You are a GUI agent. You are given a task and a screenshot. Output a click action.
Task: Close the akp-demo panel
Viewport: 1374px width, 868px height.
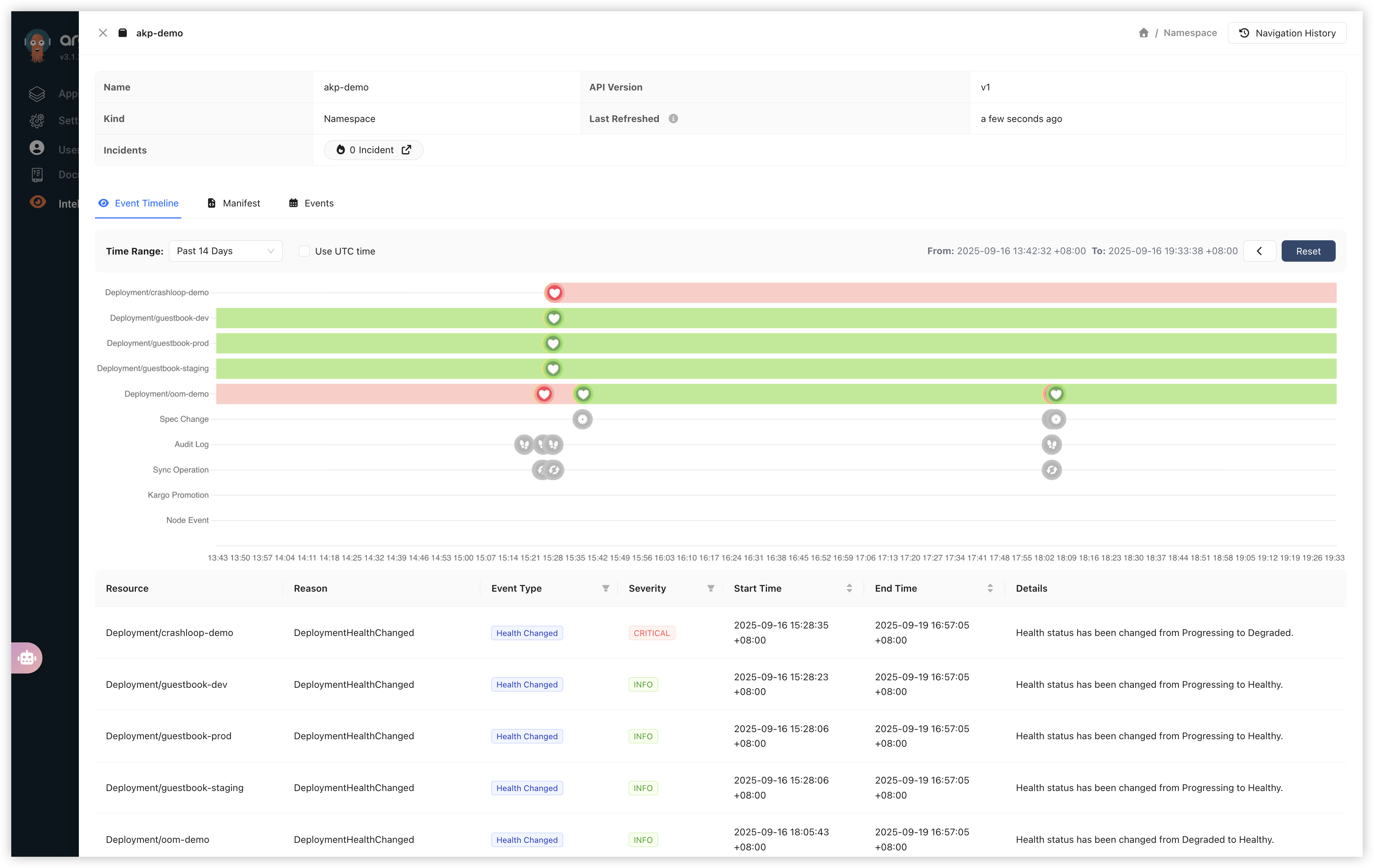[103, 33]
